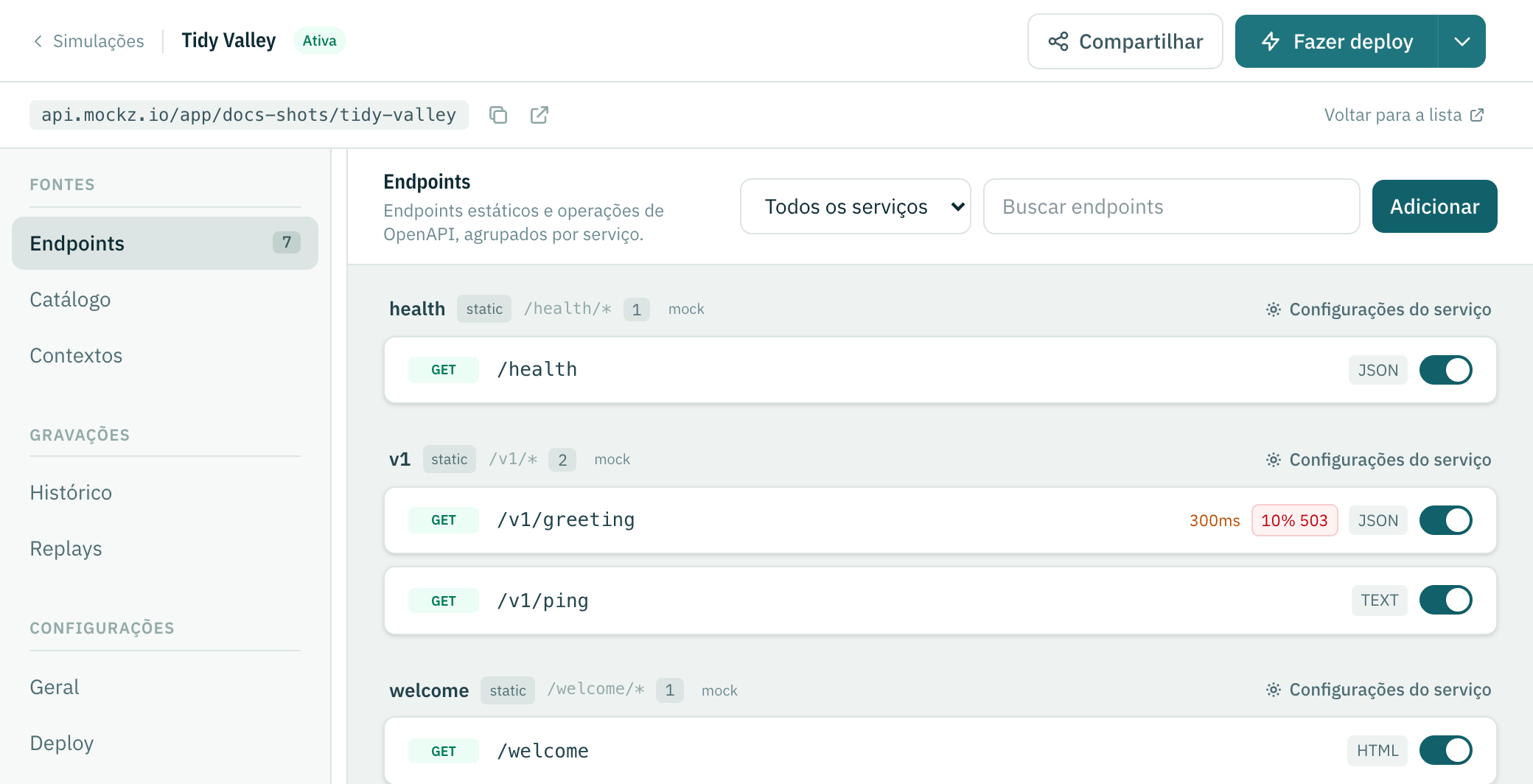
Task: Click the api.mockz.io URL text
Action: (249, 115)
